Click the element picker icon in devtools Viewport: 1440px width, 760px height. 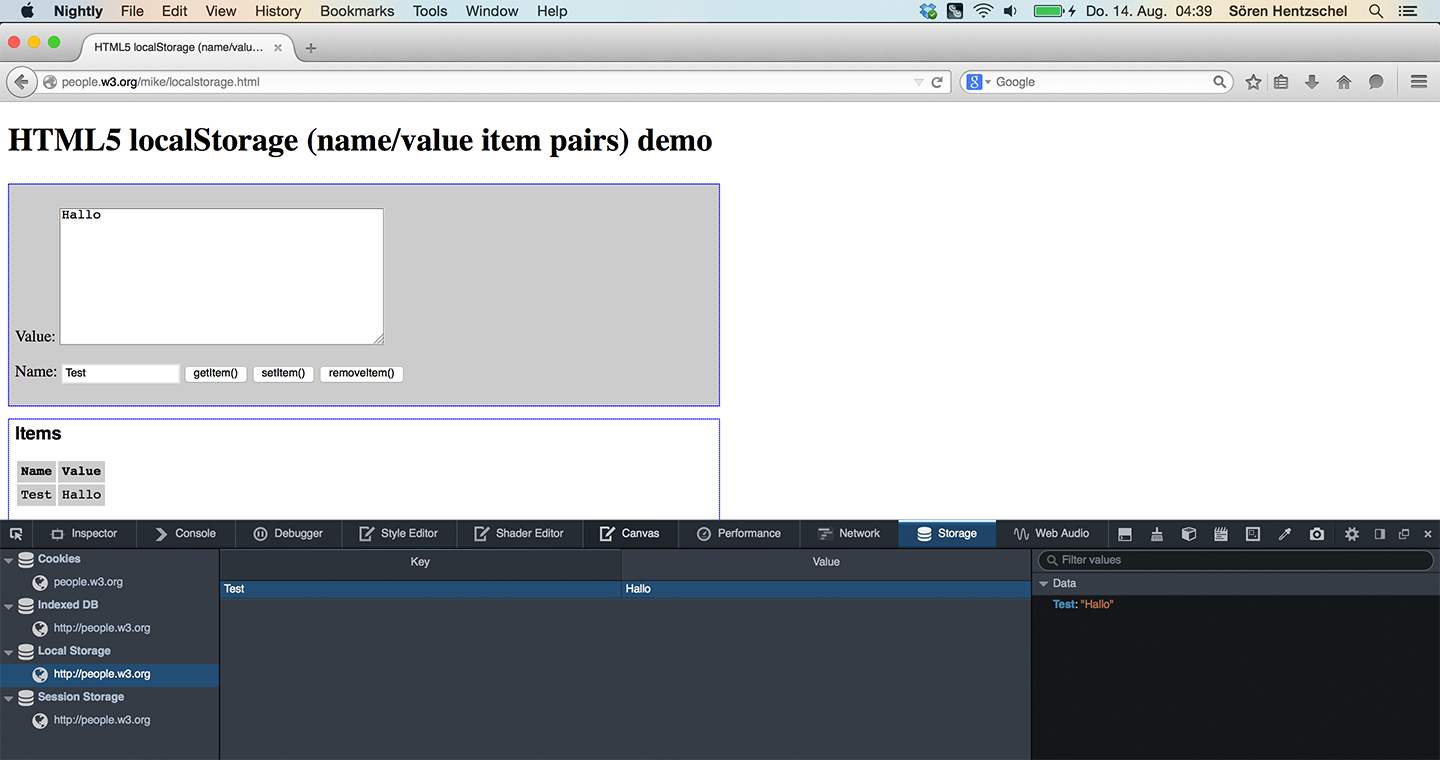pos(16,534)
